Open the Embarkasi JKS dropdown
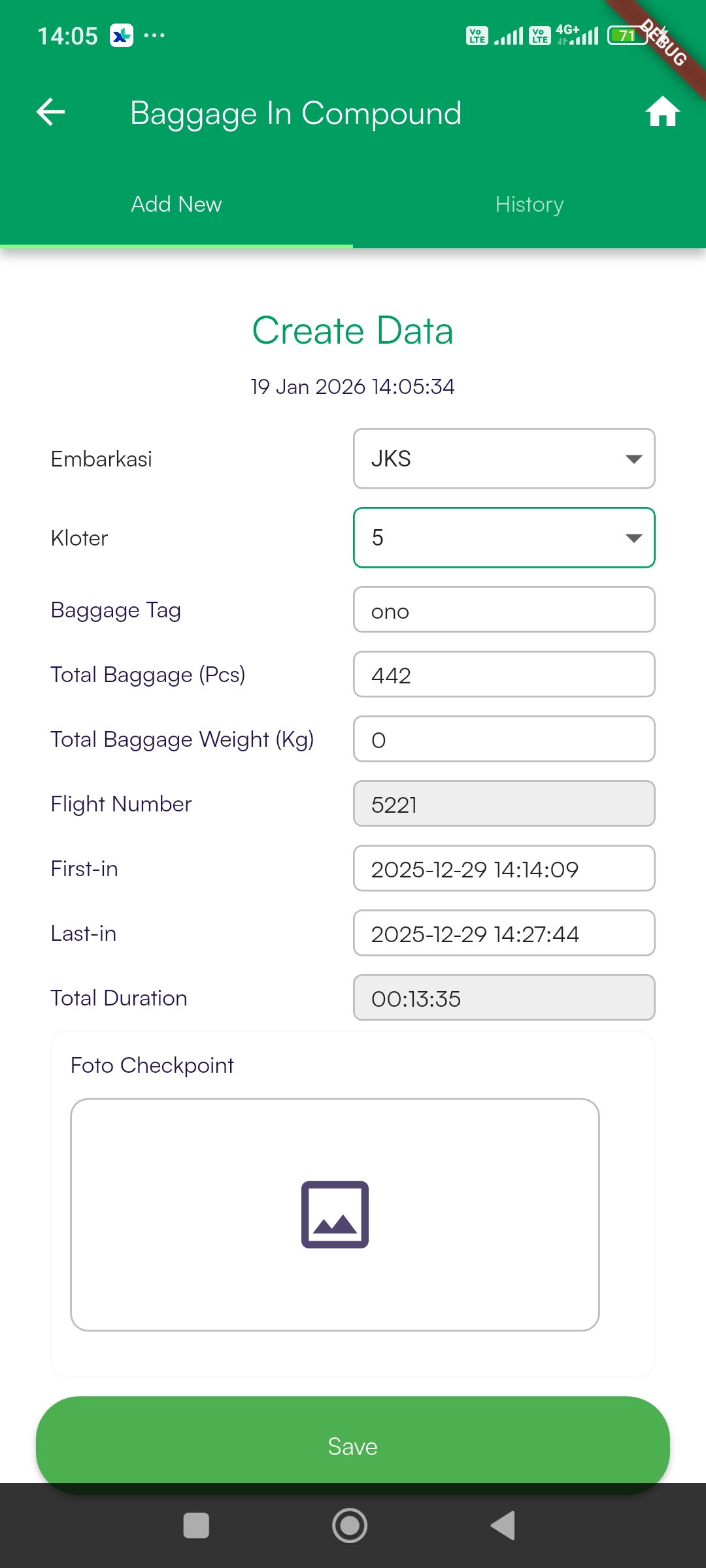Image resolution: width=706 pixels, height=1568 pixels. click(504, 459)
